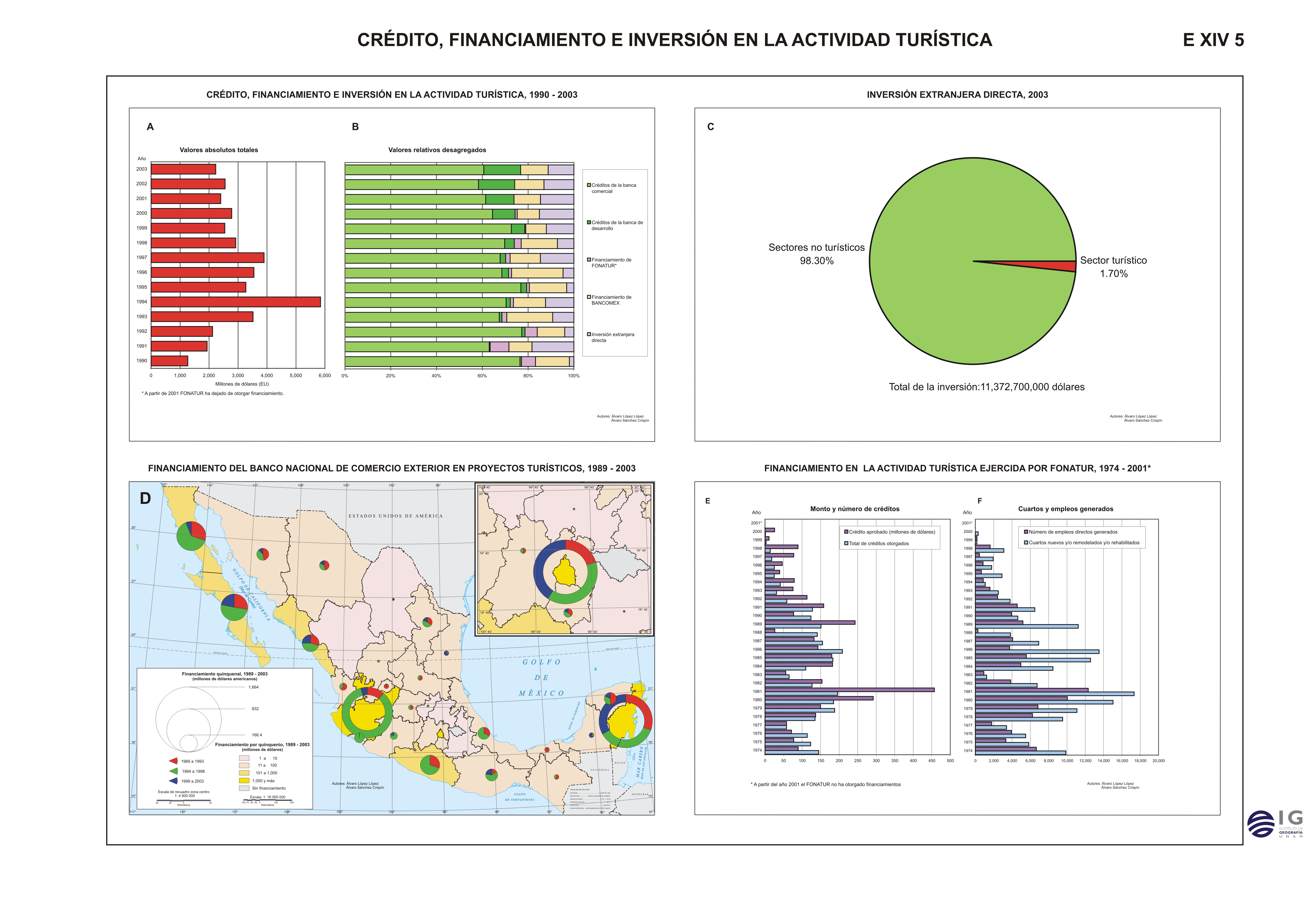
Task: Click the heading about BANCO NACIONAL DE COMERCIO EXTERIOR
Action: point(392,468)
